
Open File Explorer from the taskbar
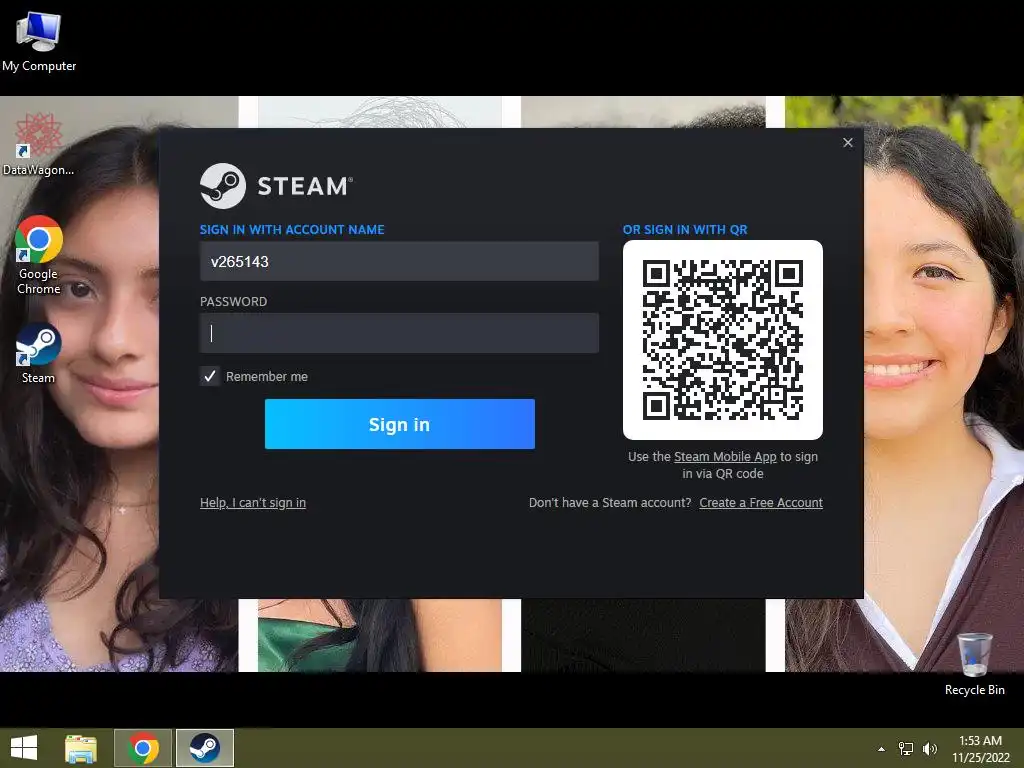tap(81, 748)
